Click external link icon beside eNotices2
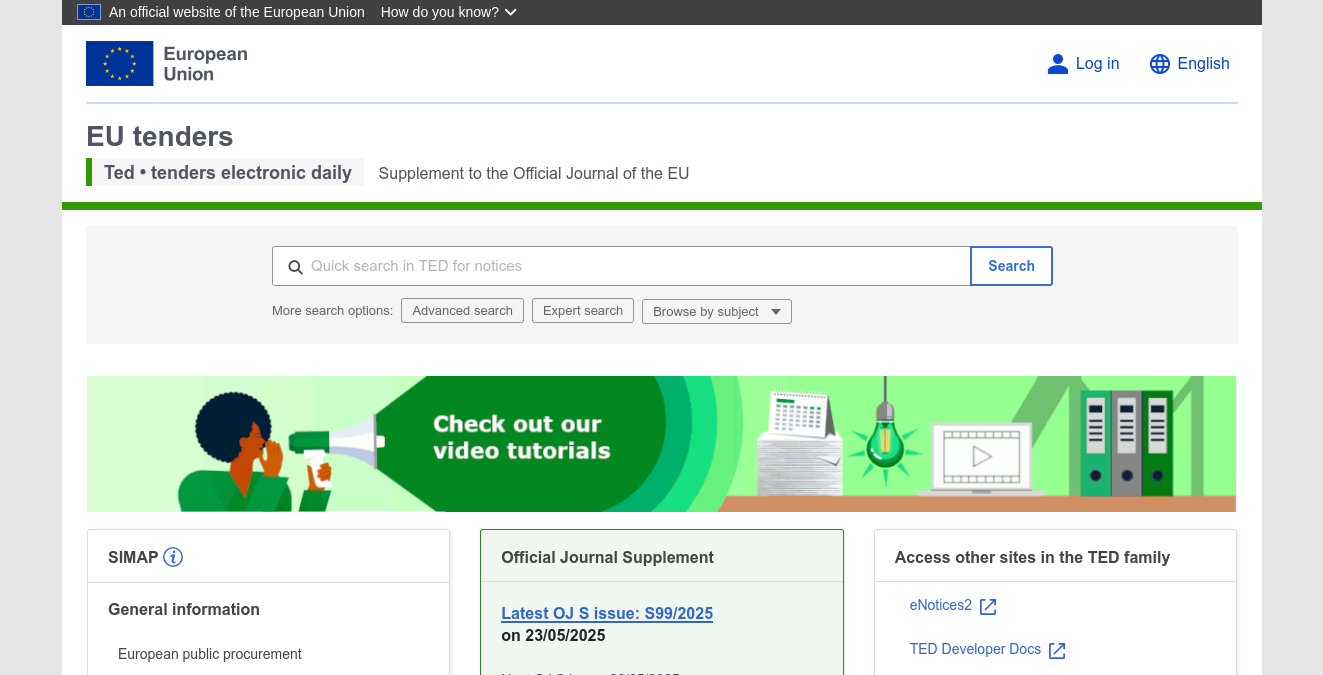The image size is (1323, 675). (x=988, y=606)
